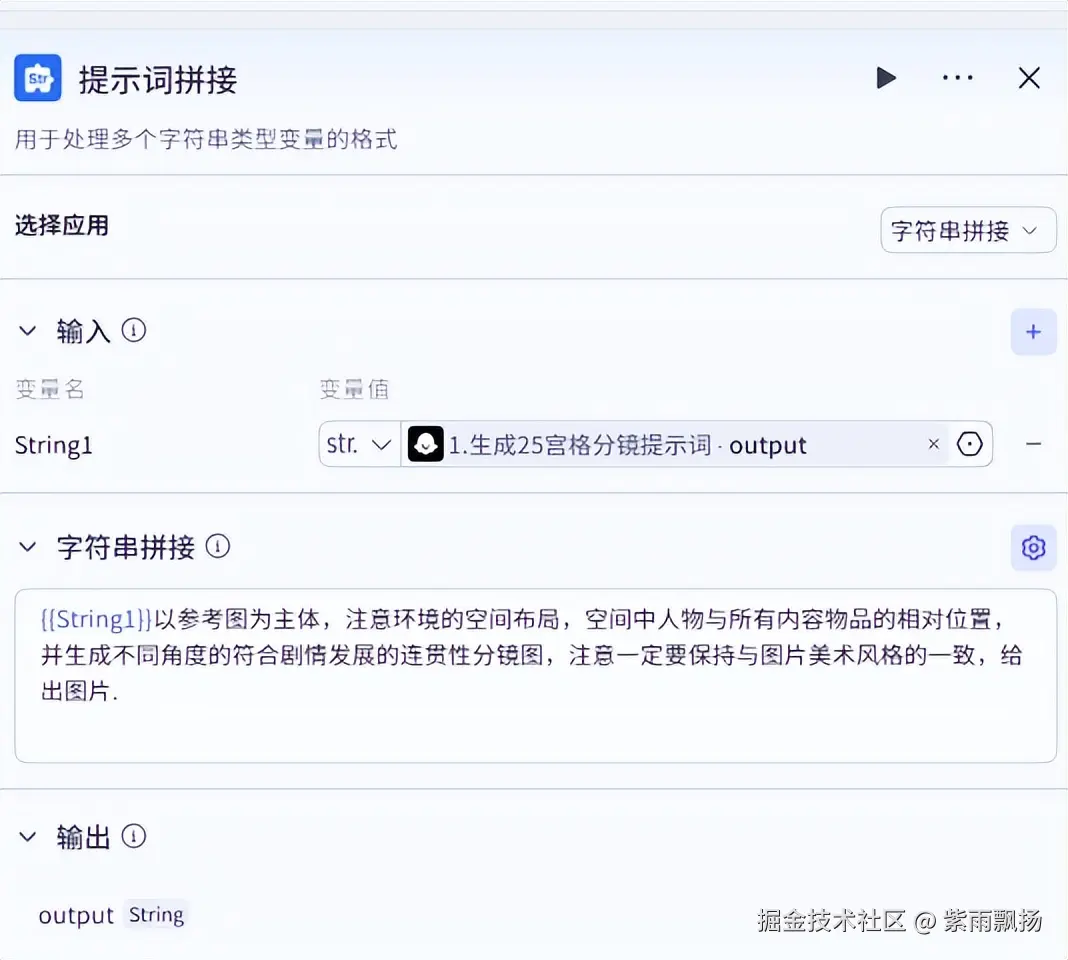Viewport: 1068px width, 960px height.
Task: Open the gear settings for 字符串拼接
Action: tap(1033, 547)
